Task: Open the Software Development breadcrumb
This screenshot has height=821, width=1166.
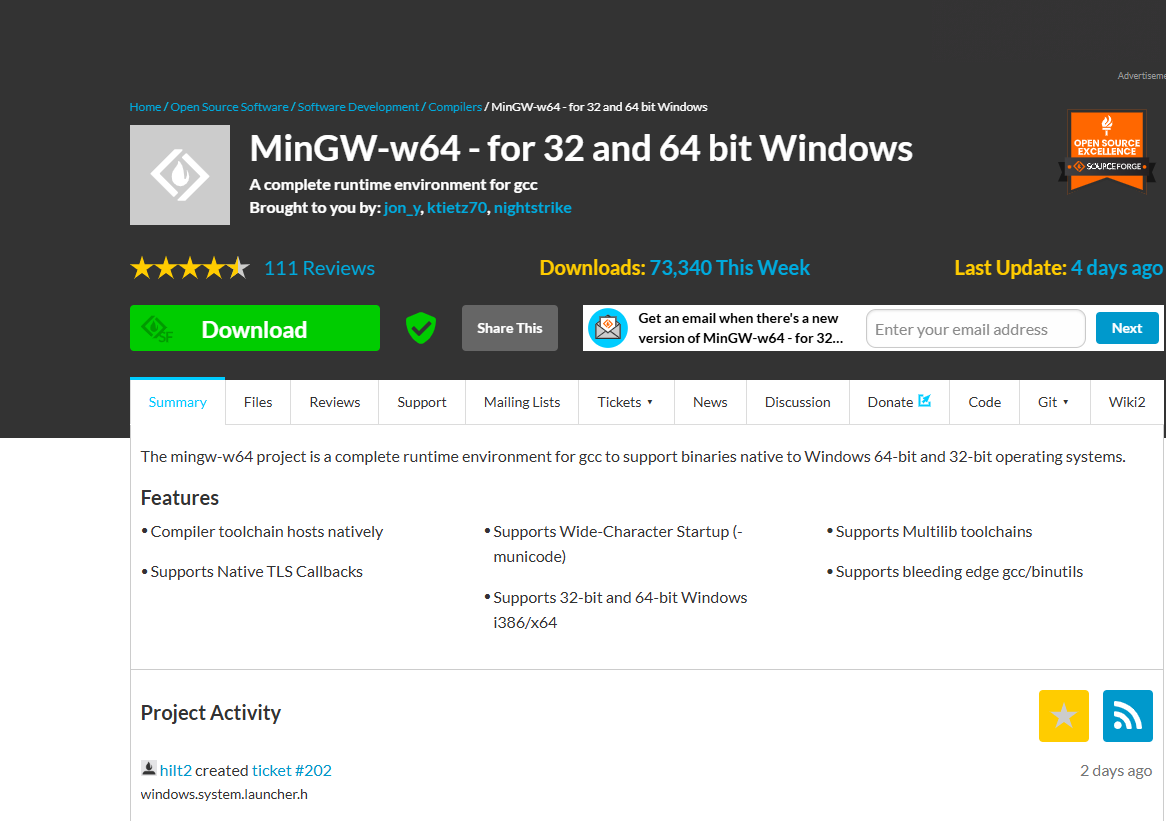Action: (x=358, y=107)
